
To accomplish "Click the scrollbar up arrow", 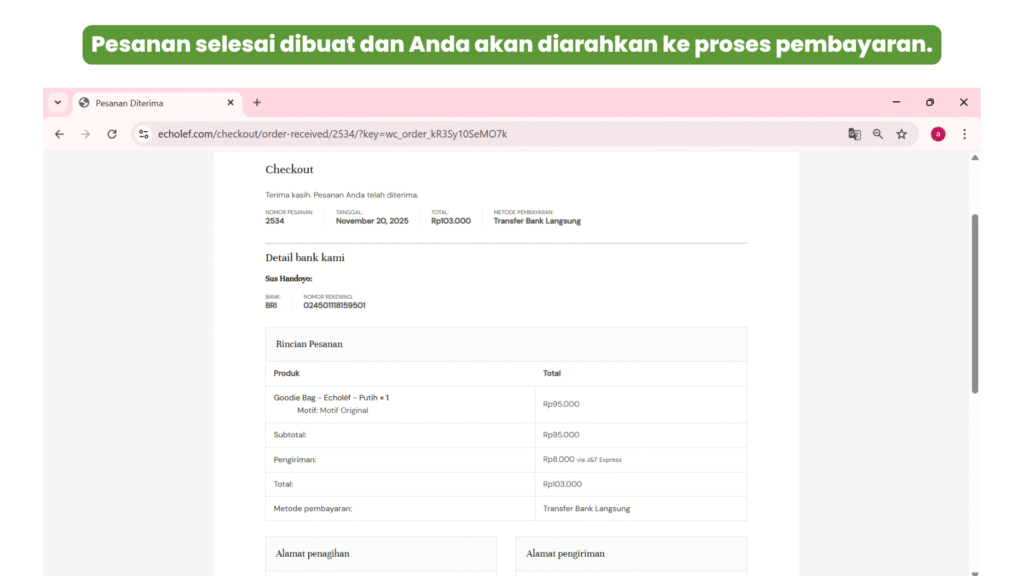I will coord(975,158).
